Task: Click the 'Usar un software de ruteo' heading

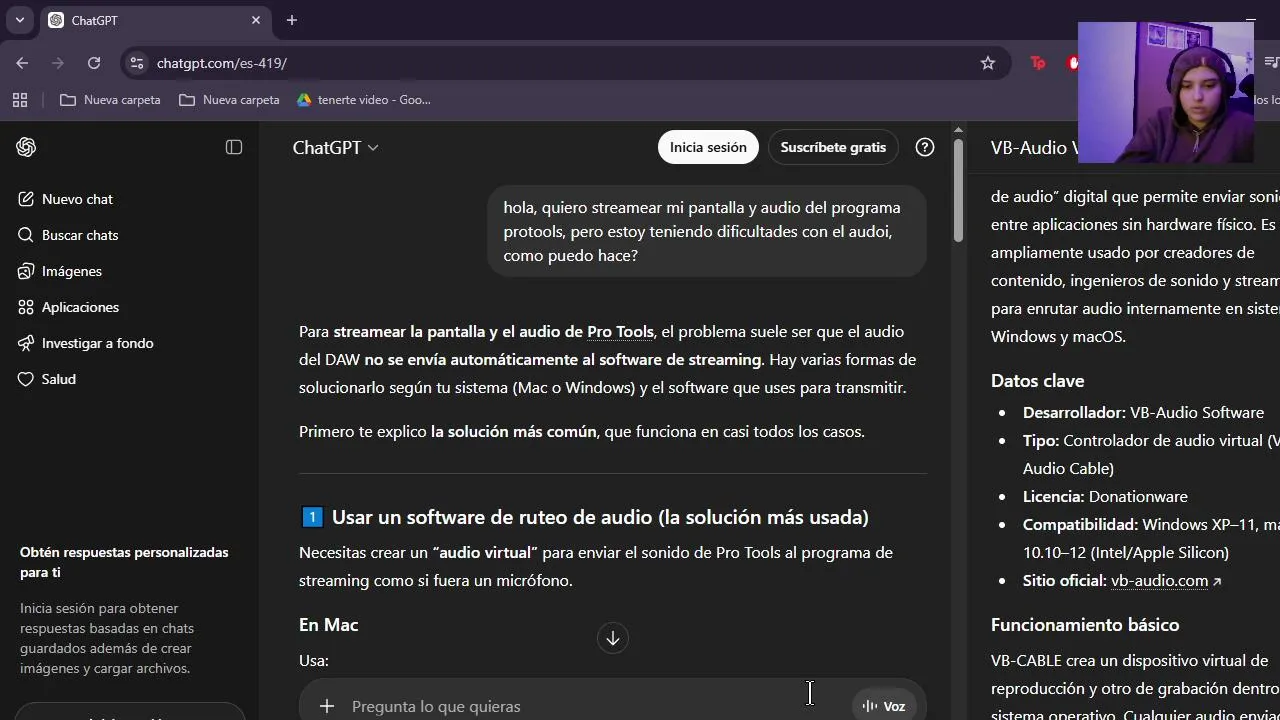Action: (x=600, y=517)
